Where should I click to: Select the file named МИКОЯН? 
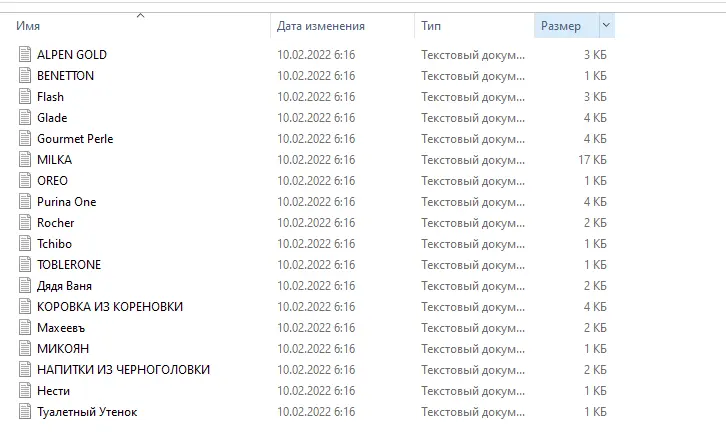coord(63,349)
